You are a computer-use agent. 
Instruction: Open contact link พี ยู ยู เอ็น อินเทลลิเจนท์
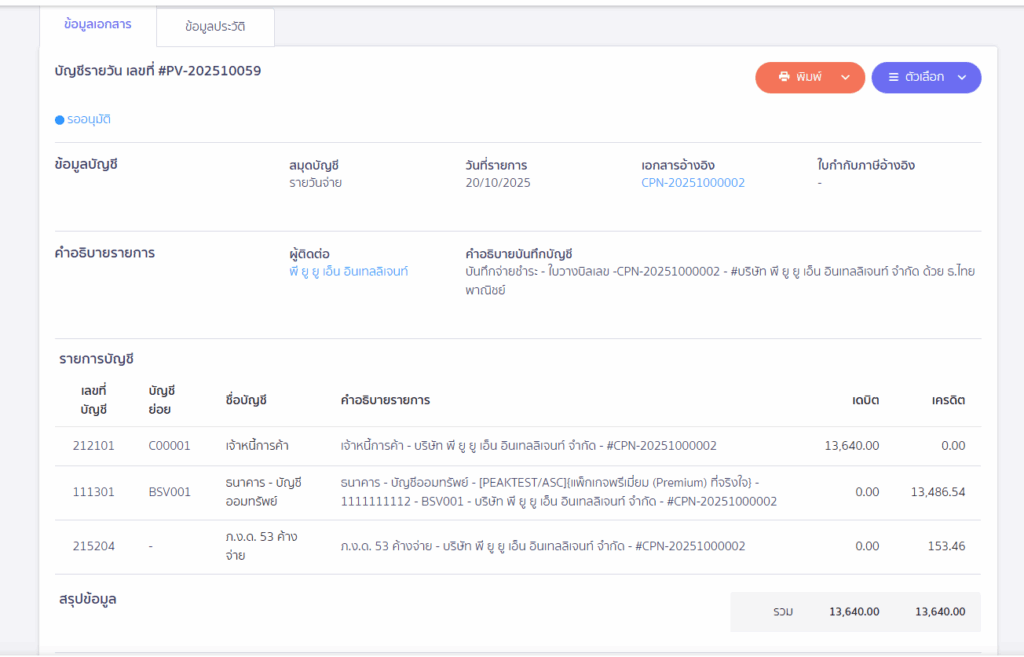348,271
